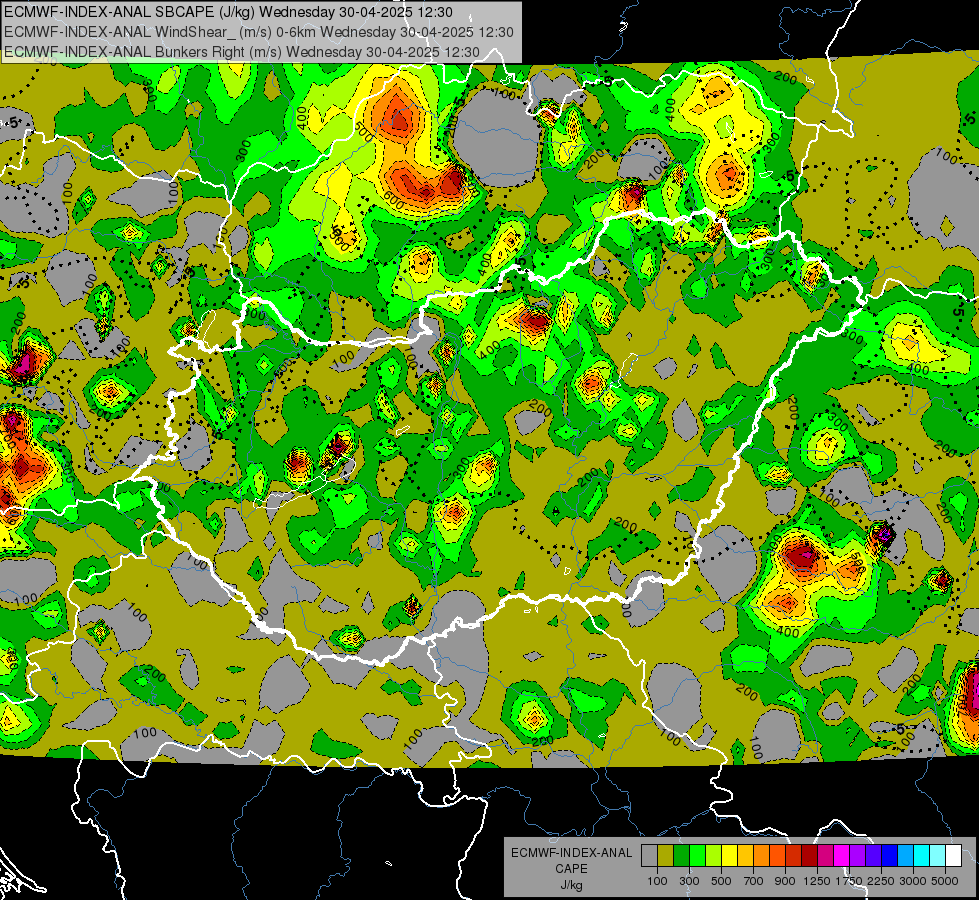This screenshot has height=900, width=979.
Task: Click the 3000 legend scale value
Action: (x=913, y=881)
